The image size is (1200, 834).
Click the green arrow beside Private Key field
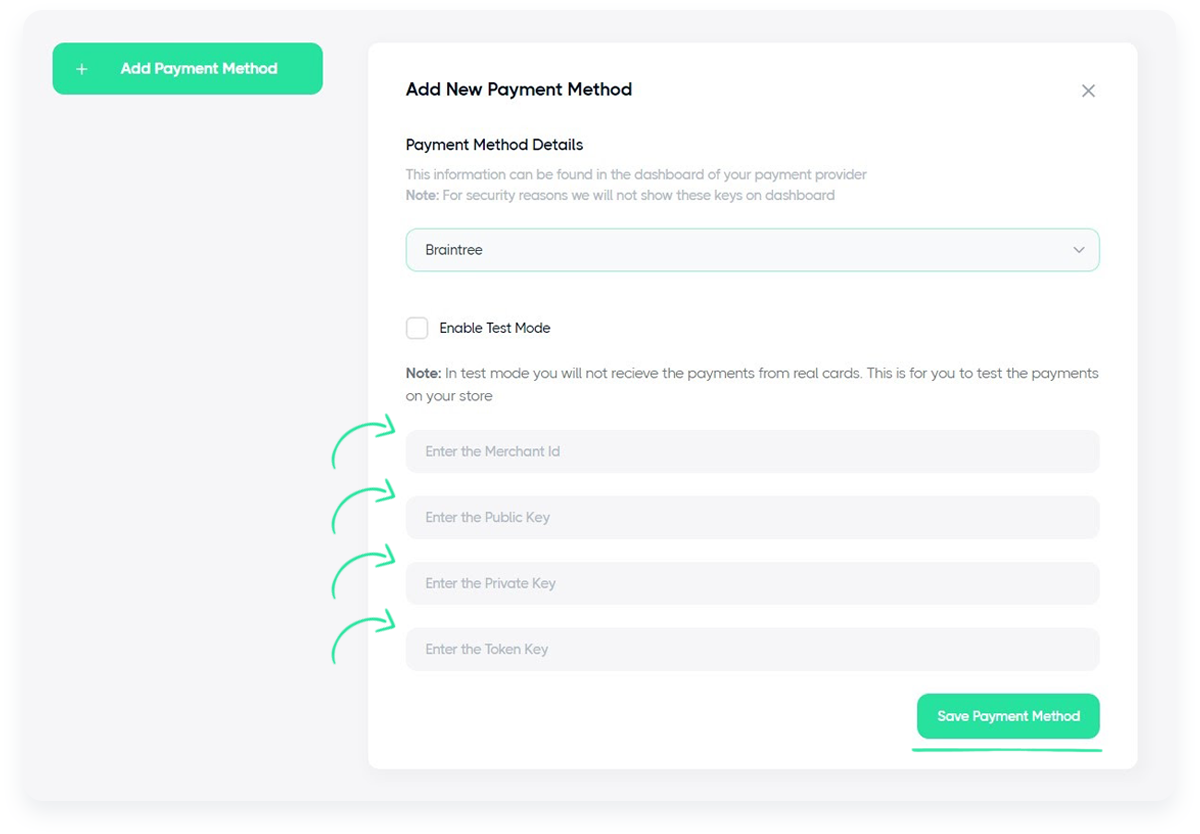coord(364,572)
